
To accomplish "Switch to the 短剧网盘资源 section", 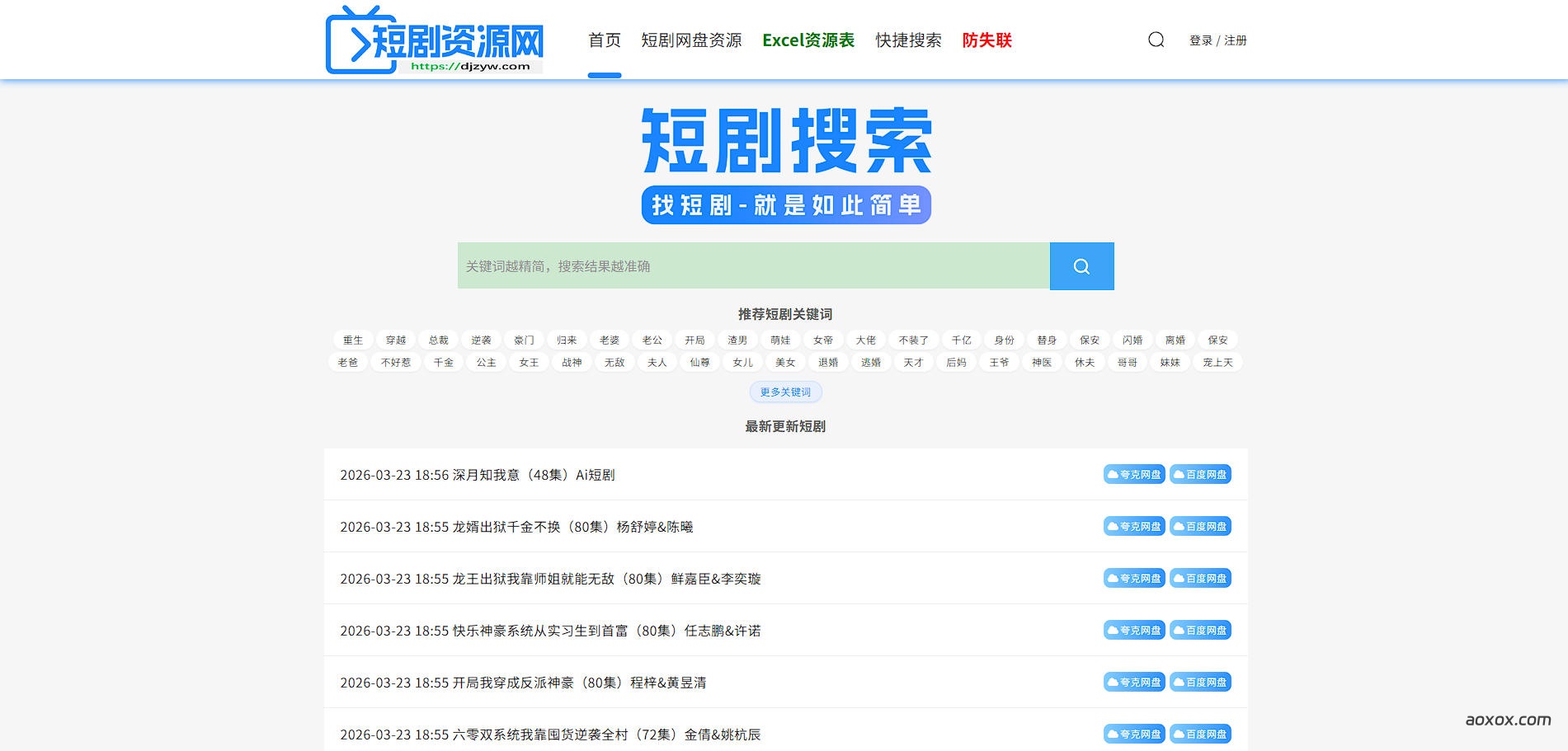I will point(692,40).
